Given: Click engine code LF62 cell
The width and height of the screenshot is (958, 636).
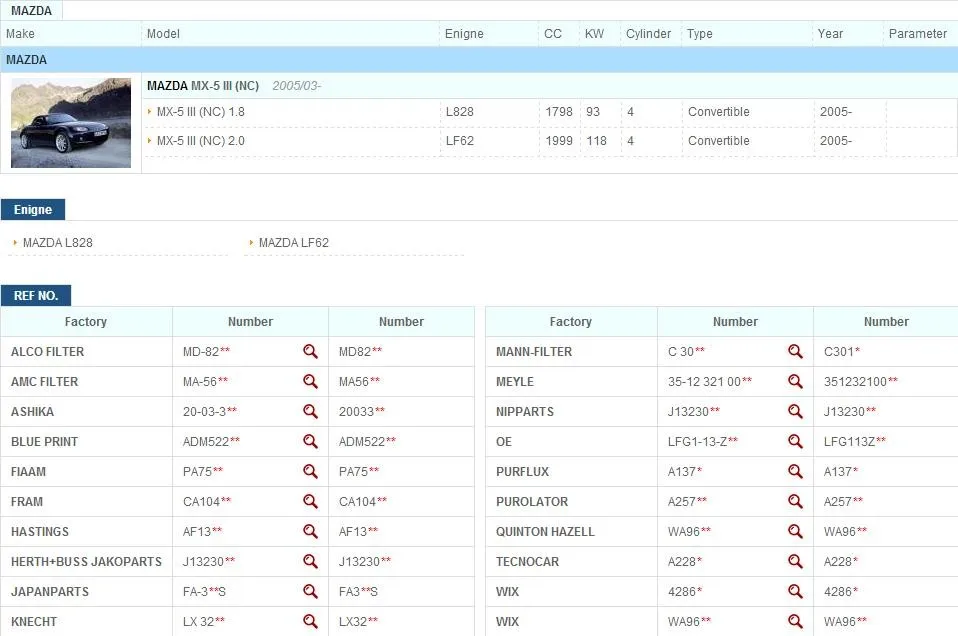Looking at the screenshot, I should tap(459, 141).
